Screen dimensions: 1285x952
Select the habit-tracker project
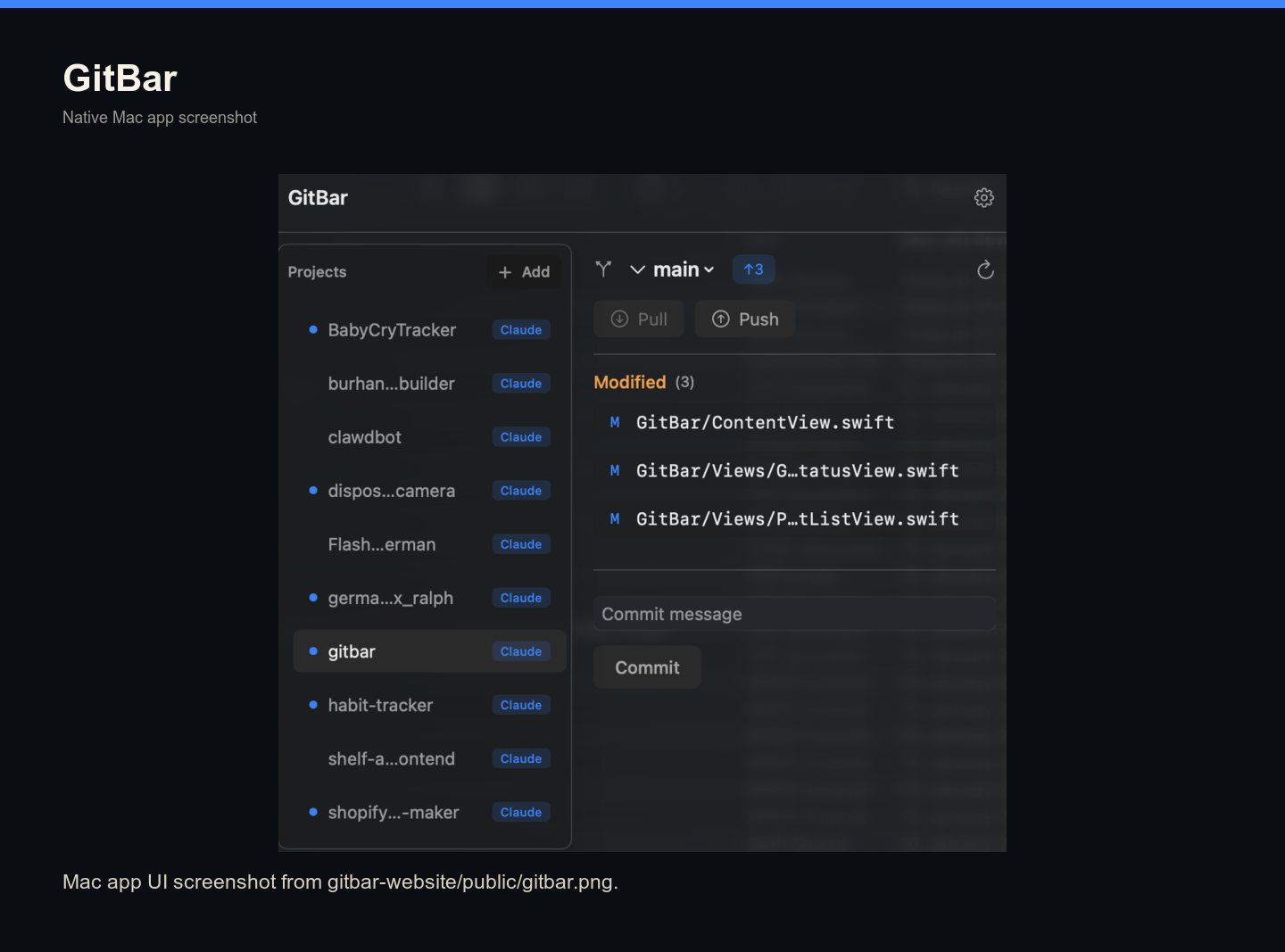click(x=429, y=705)
